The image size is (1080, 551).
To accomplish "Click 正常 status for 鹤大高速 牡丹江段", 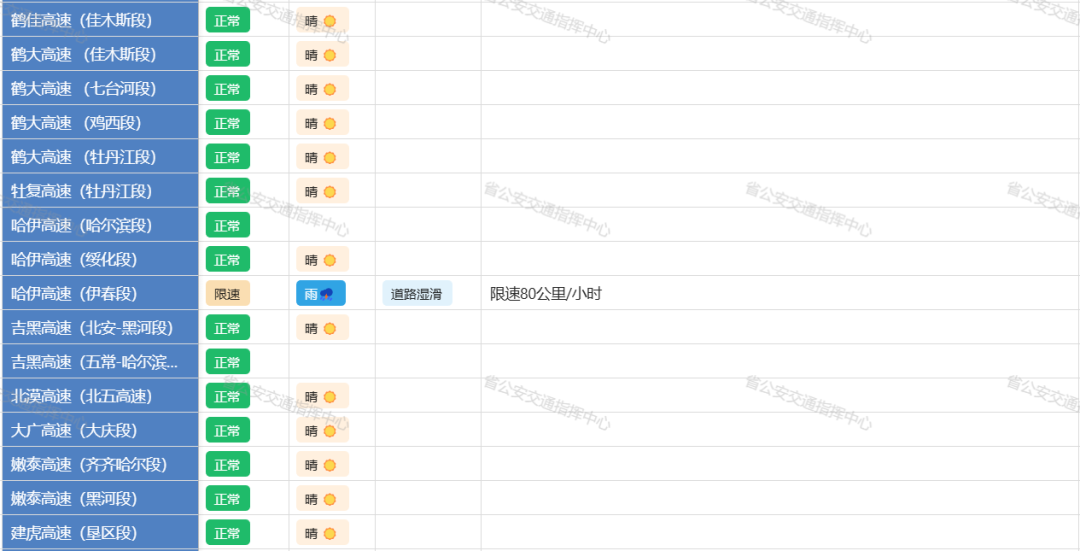I will click(x=227, y=157).
